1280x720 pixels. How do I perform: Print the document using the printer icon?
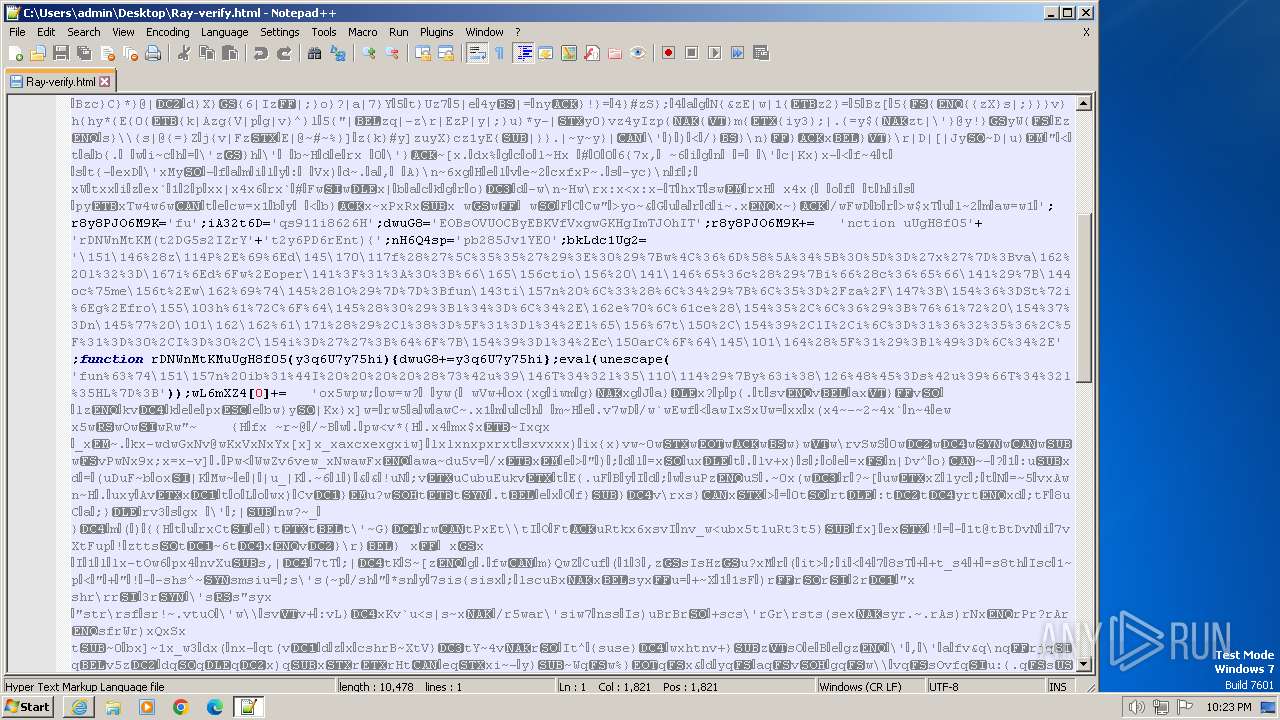(153, 53)
